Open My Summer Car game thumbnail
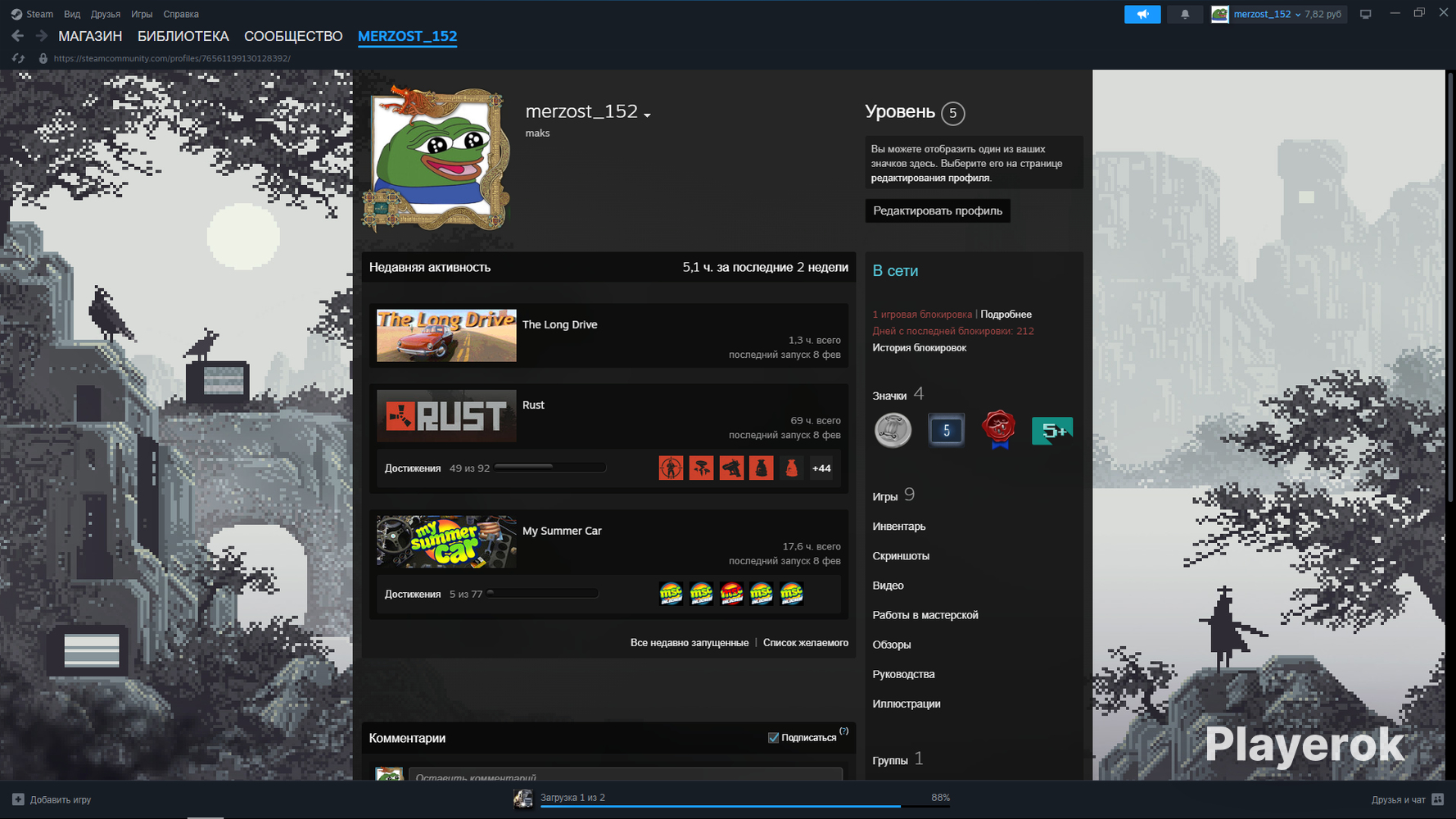Viewport: 1456px width, 819px height. pos(446,541)
